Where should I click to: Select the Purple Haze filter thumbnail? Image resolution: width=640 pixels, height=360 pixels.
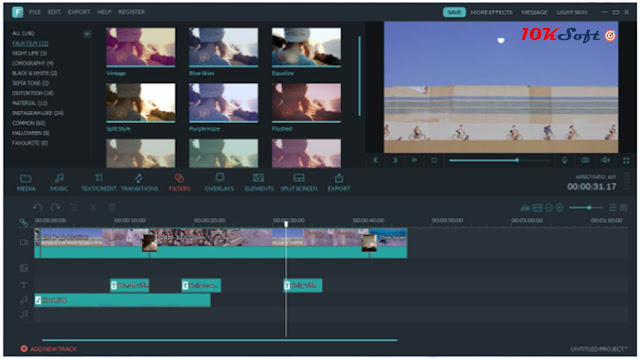point(224,103)
